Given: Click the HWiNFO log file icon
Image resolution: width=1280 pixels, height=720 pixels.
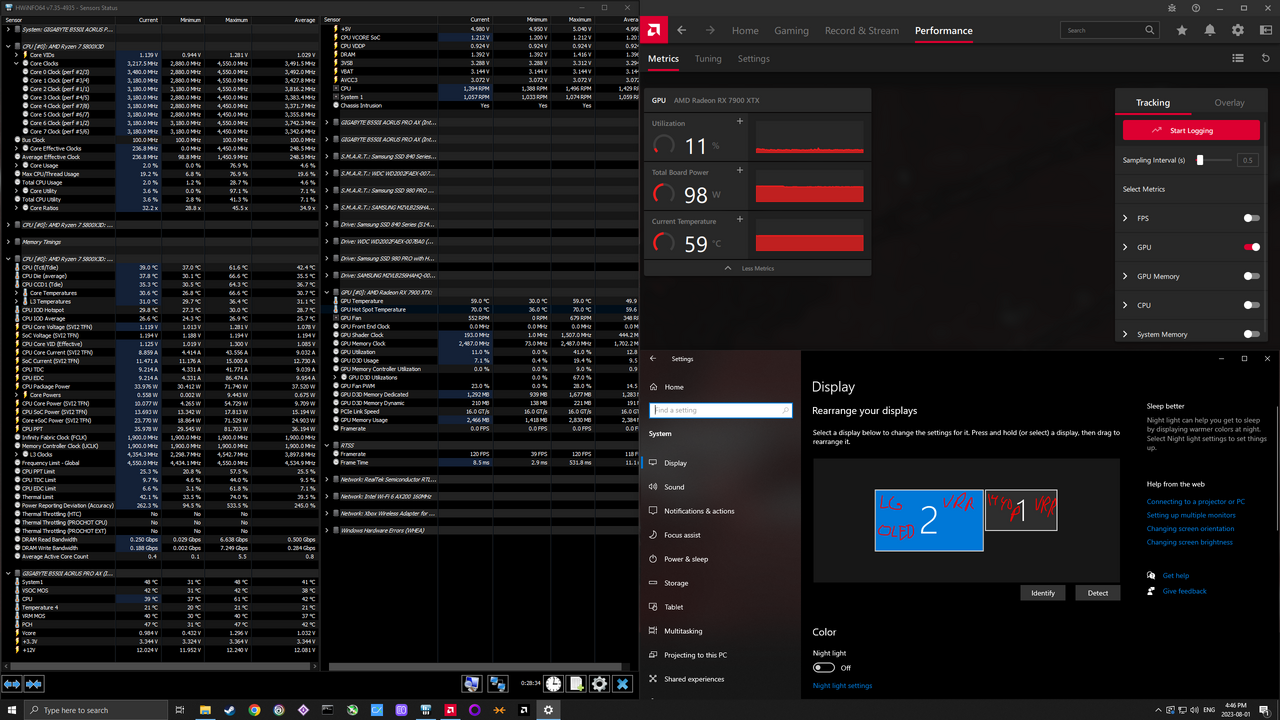Looking at the screenshot, I should pyautogui.click(x=576, y=684).
